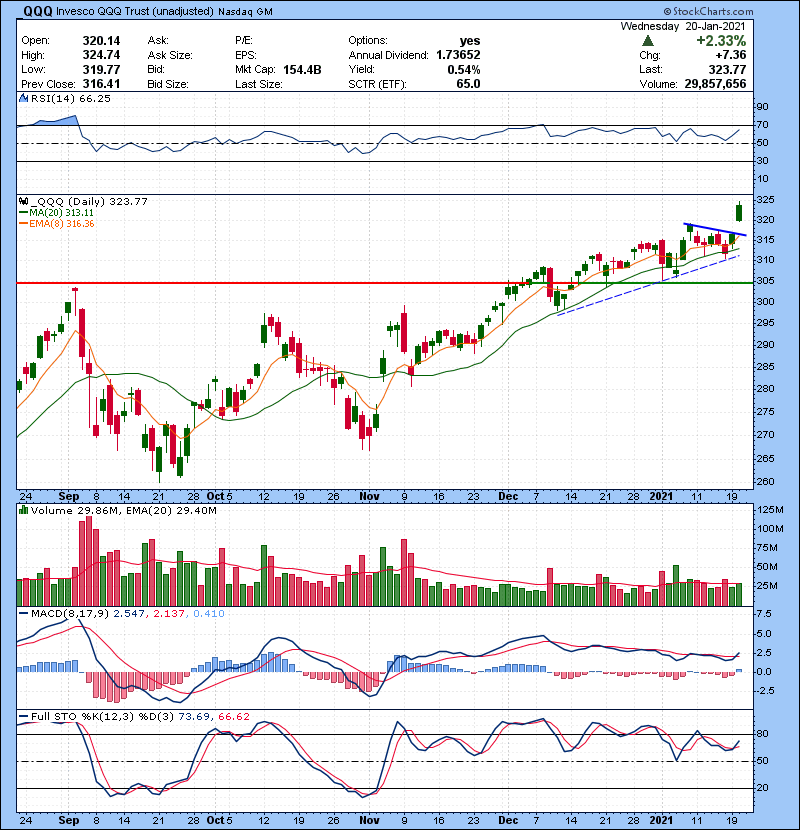Click the Last Size: label
This screenshot has height=830, width=800.
[x=259, y=84]
